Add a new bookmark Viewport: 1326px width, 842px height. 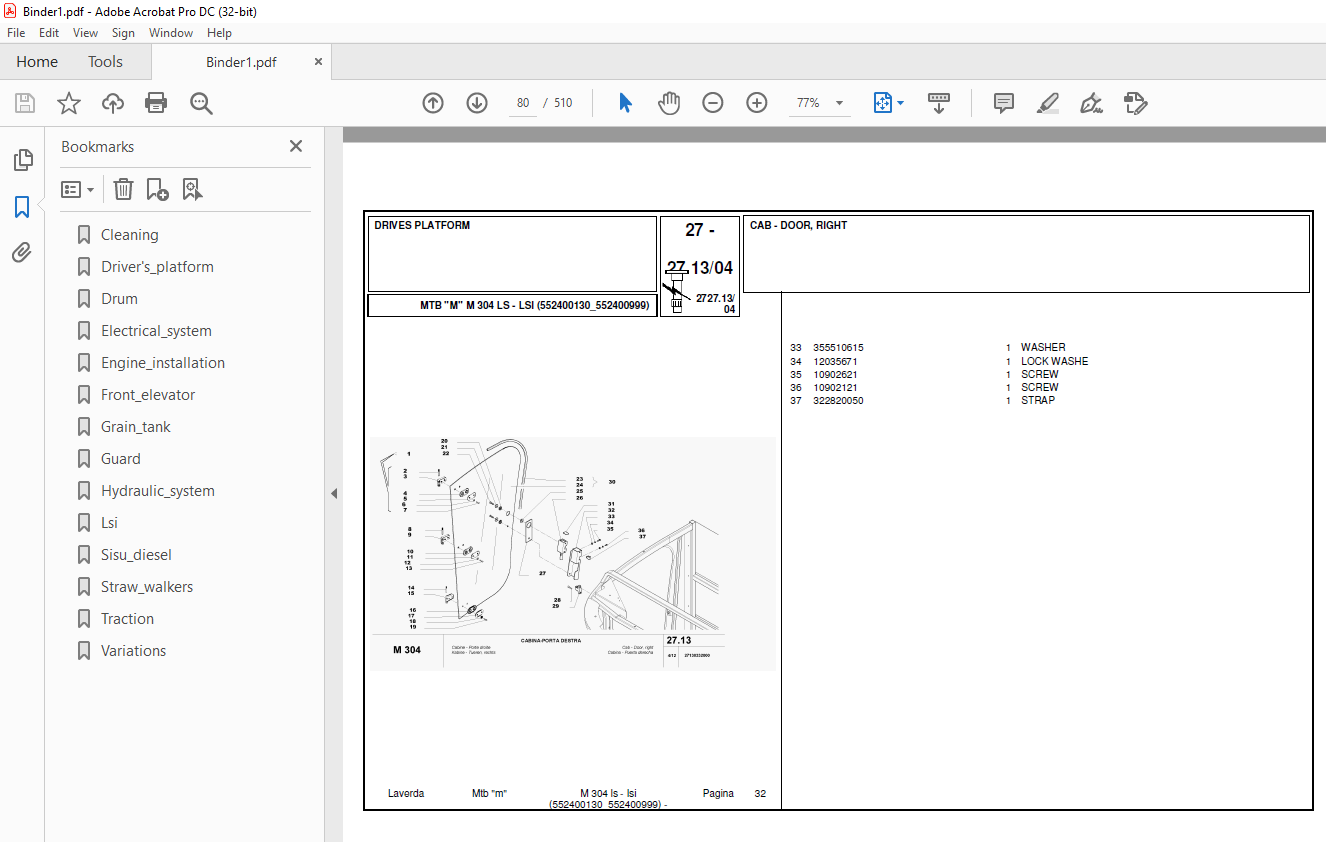coord(157,189)
